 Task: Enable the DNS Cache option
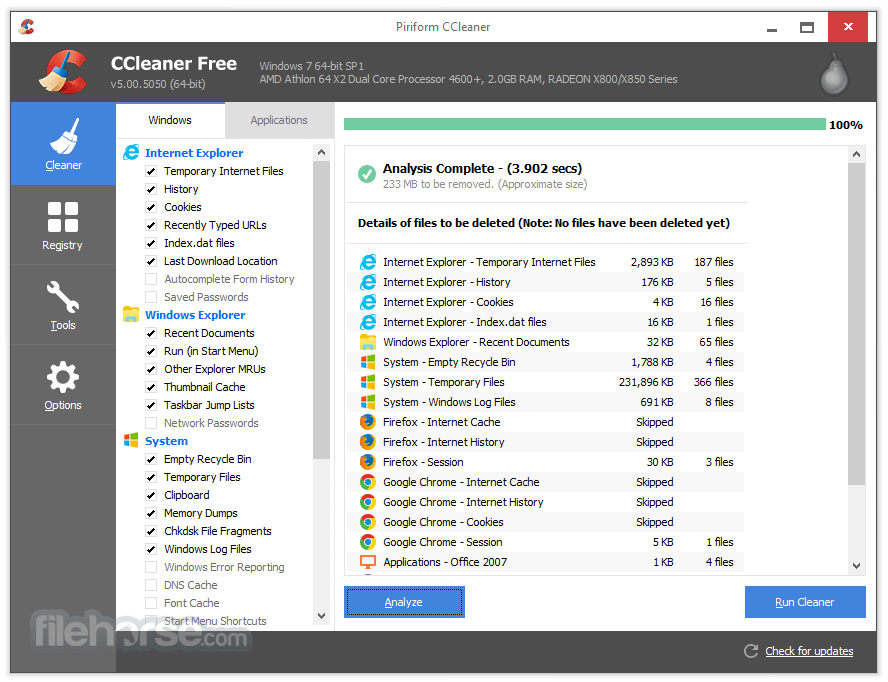click(x=152, y=585)
